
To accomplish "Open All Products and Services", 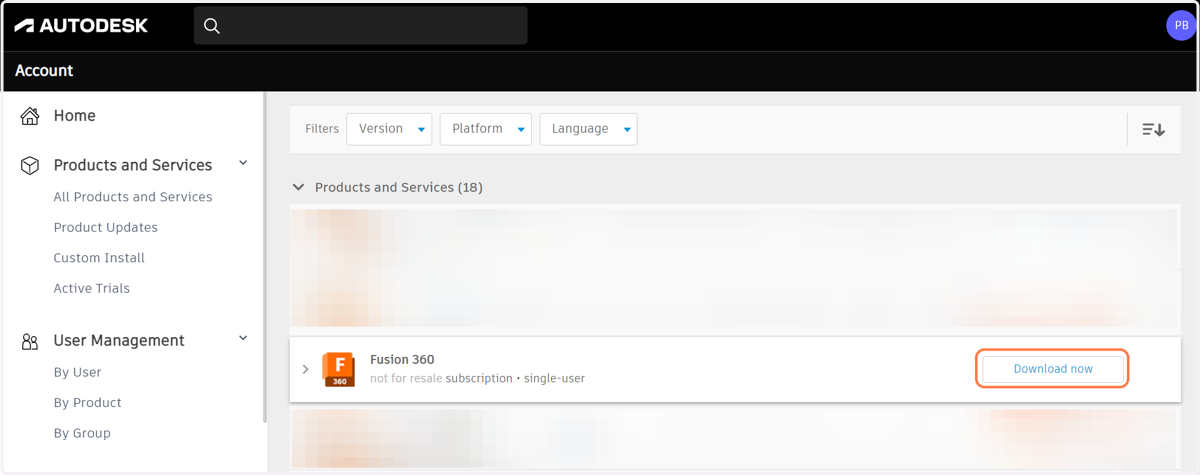I will (133, 197).
